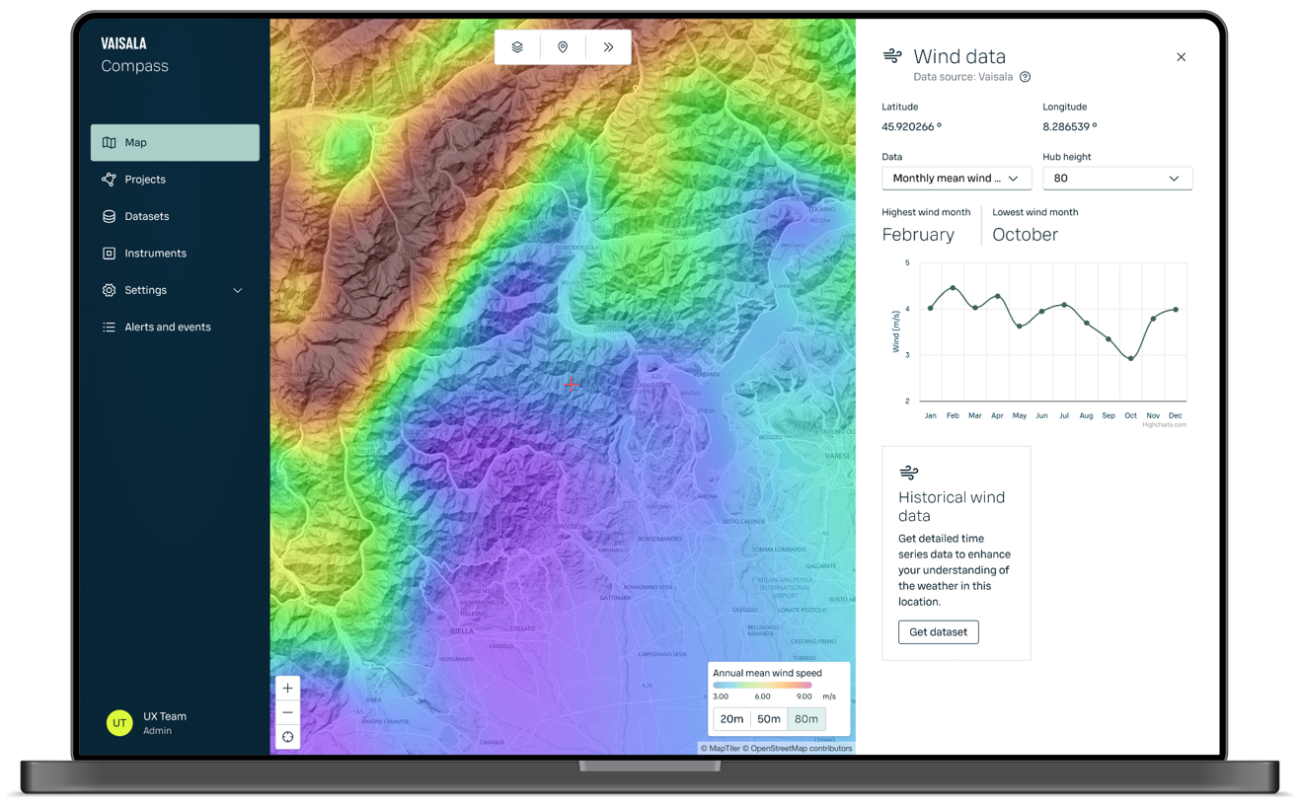Go to Projects in the navigation sidebar
The width and height of the screenshot is (1300, 808).
tap(146, 179)
